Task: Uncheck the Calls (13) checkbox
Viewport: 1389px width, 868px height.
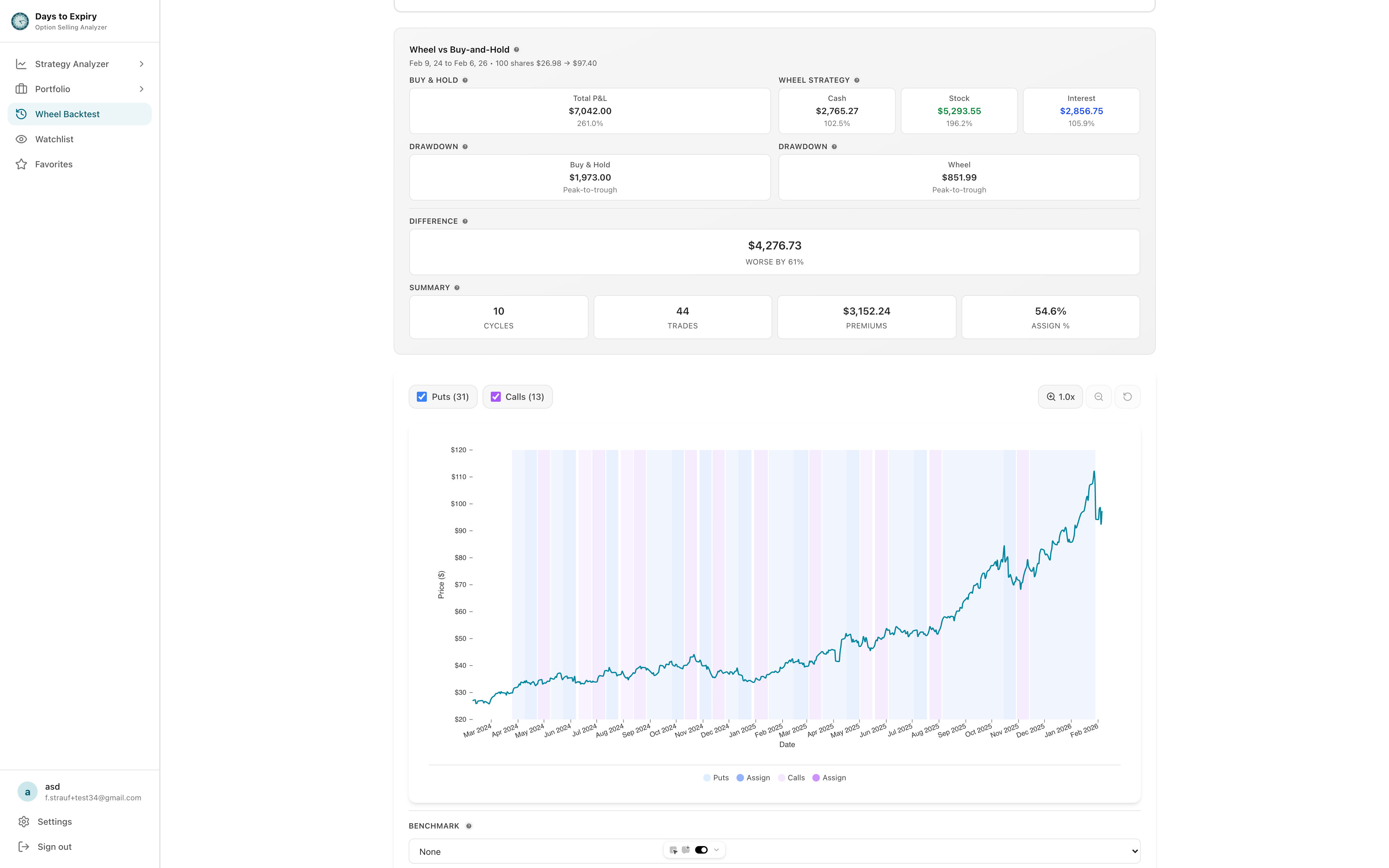Action: click(496, 397)
